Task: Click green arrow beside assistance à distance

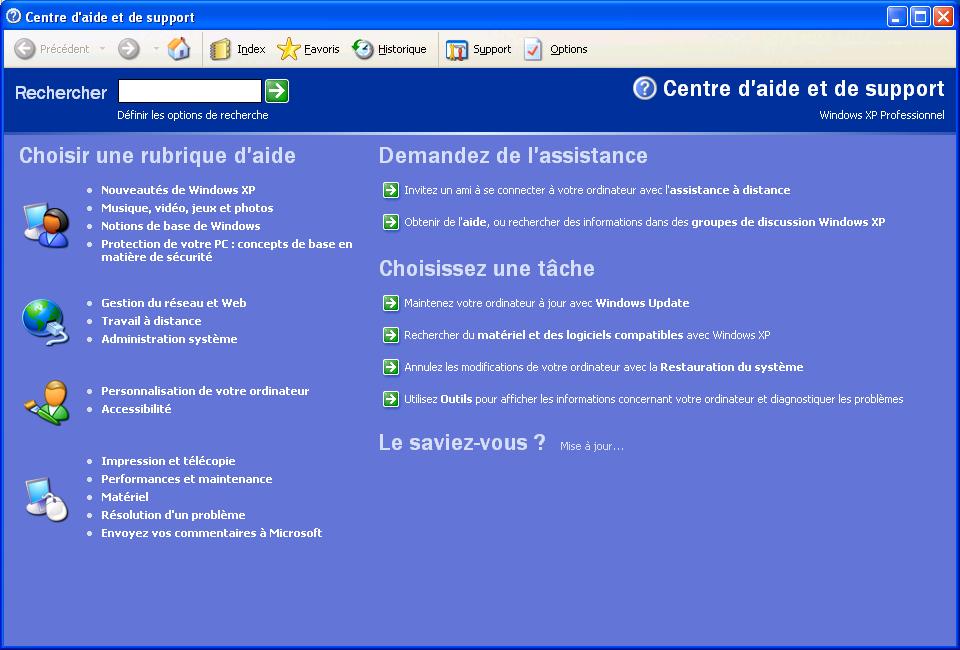Action: (x=391, y=190)
